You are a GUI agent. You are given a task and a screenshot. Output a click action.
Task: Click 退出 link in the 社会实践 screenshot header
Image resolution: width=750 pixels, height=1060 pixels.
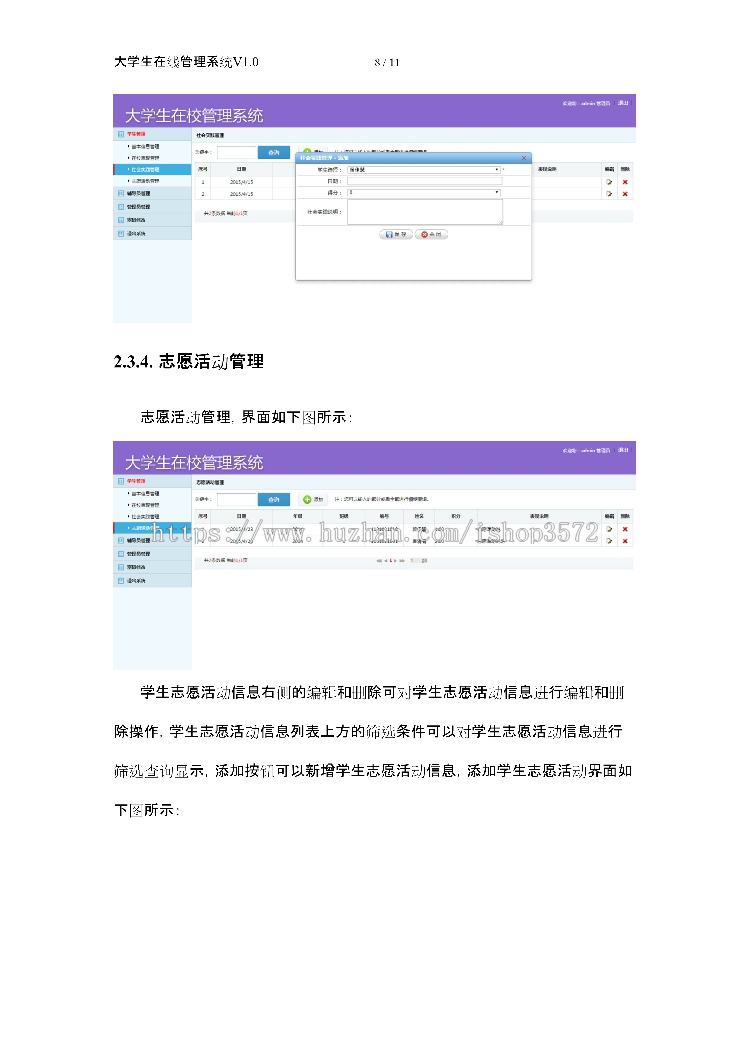pyautogui.click(x=624, y=103)
